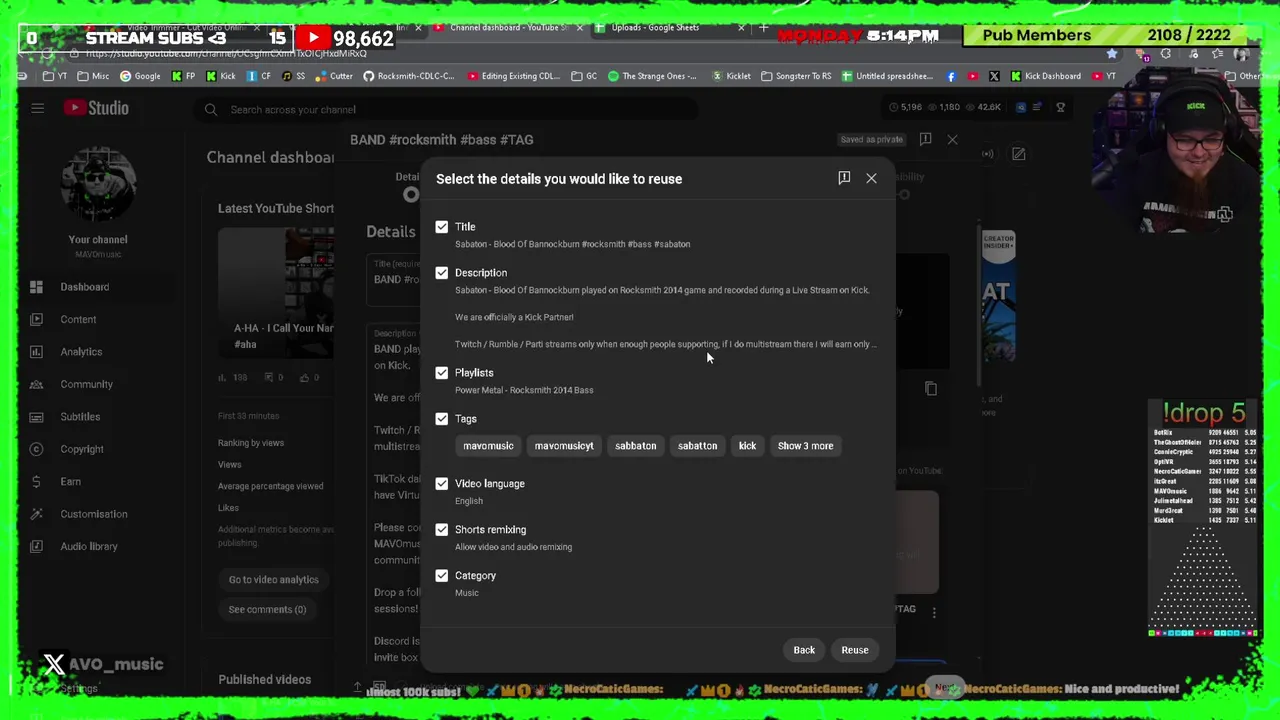The width and height of the screenshot is (1280, 720).
Task: Click the pencil edit icon at top right
Action: click(1018, 154)
